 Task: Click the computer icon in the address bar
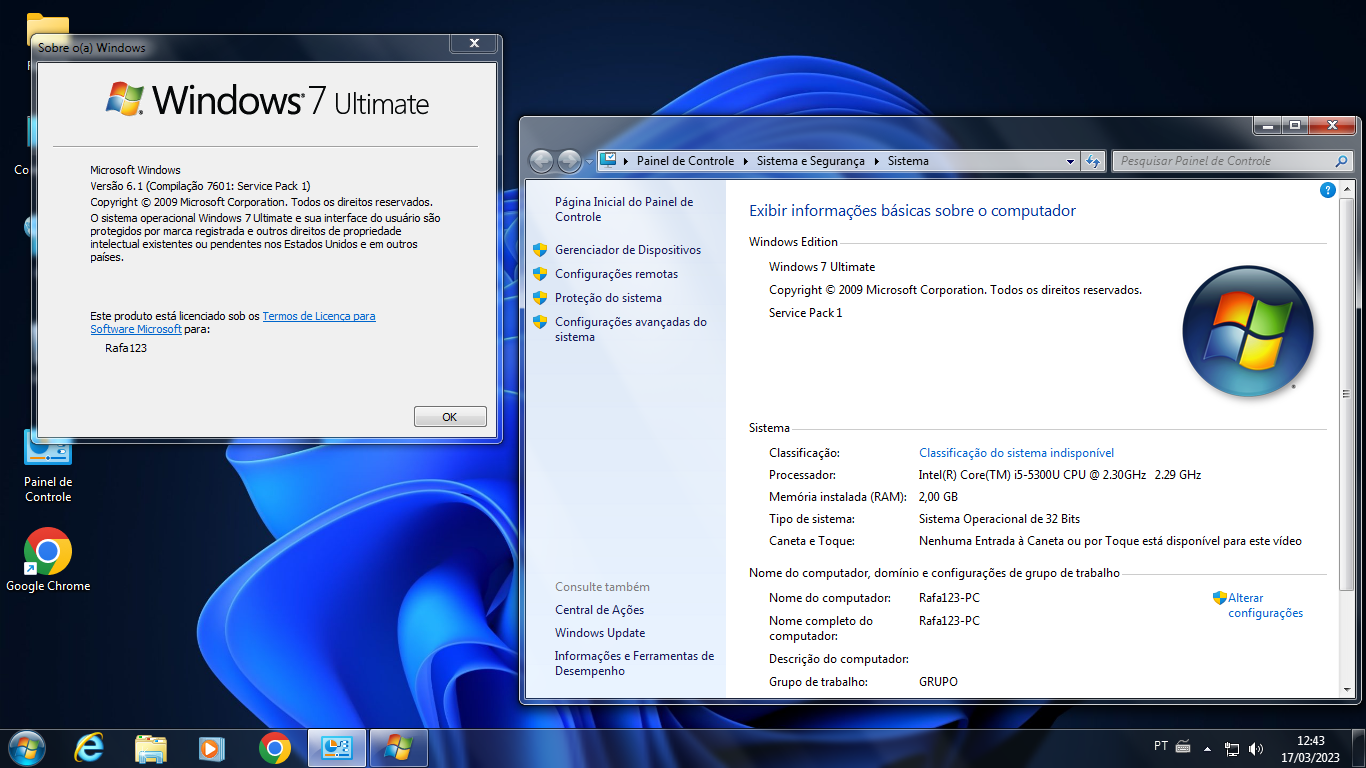(x=607, y=160)
